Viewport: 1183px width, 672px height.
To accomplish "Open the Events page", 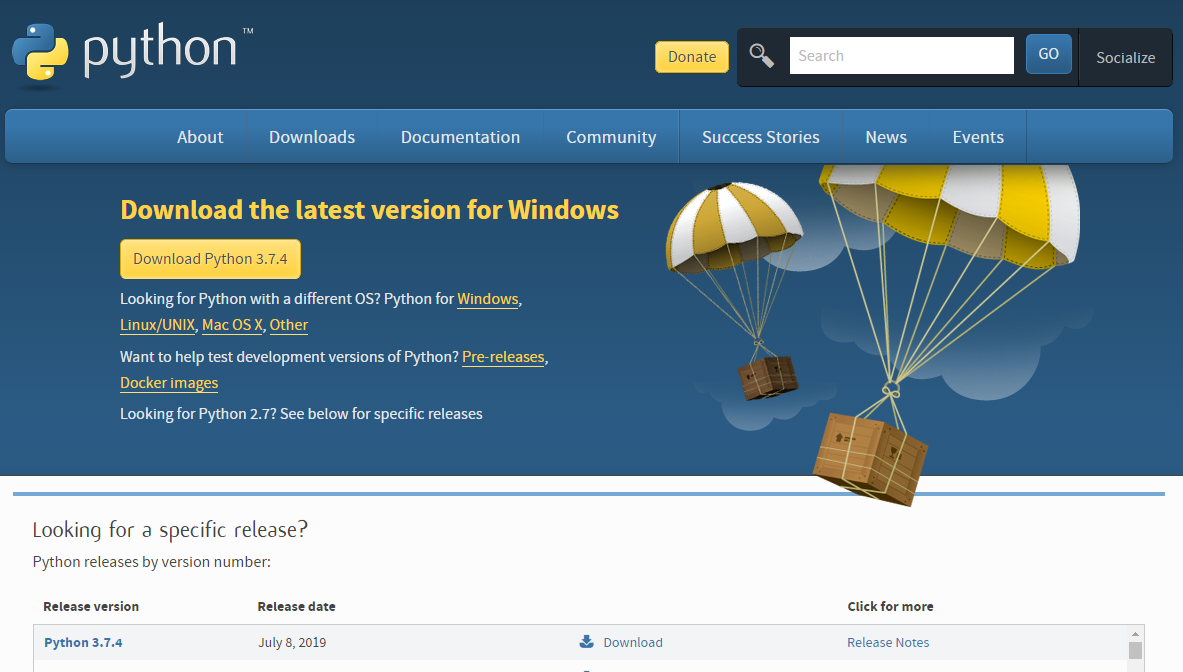I will coord(977,136).
